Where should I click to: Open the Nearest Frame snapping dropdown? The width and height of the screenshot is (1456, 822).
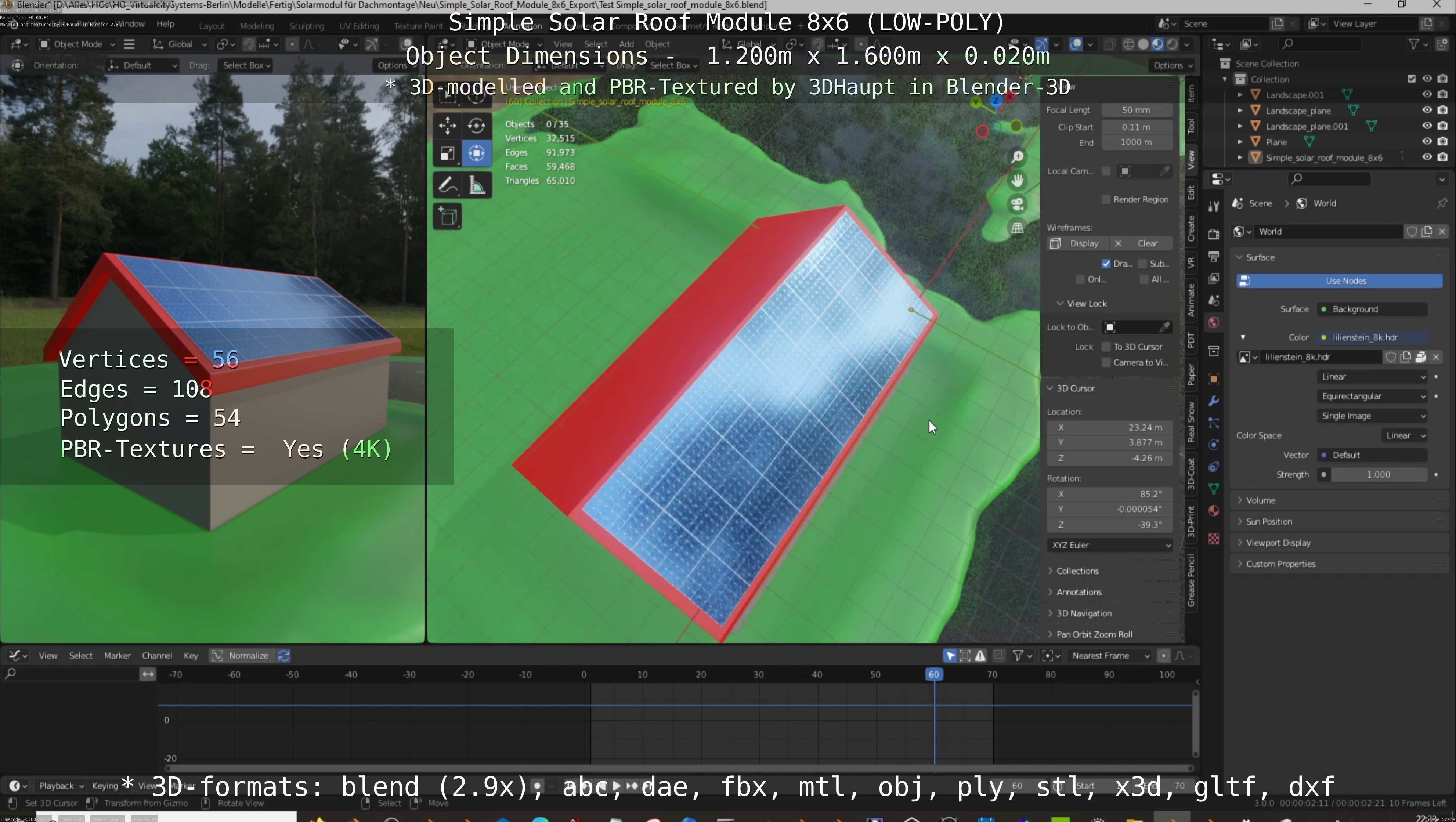pos(1111,655)
